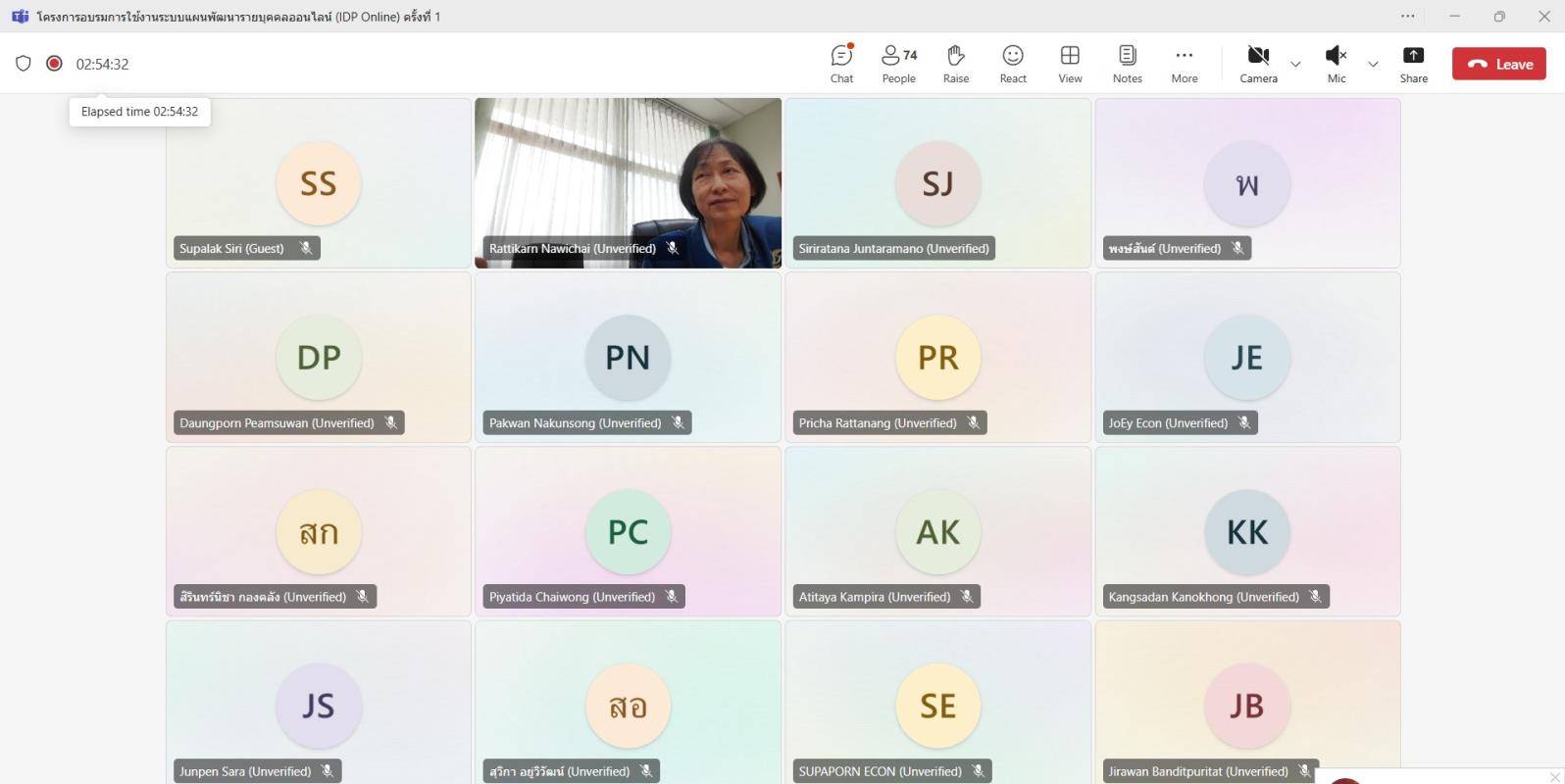Image resolution: width=1565 pixels, height=784 pixels.
Task: Open meeting Notes
Action: click(1127, 64)
